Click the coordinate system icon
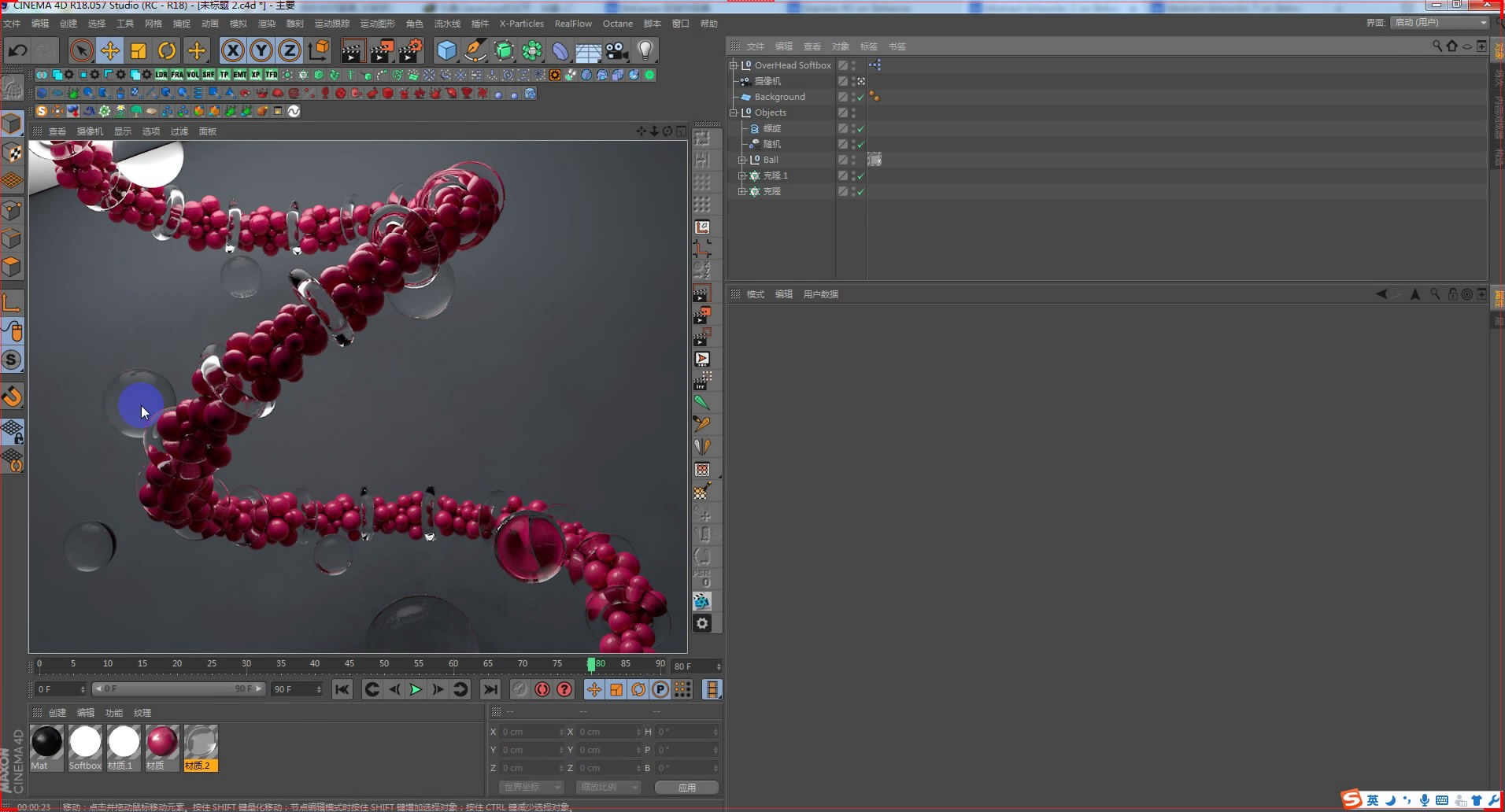Screen dimensions: 1505x812 [319, 51]
